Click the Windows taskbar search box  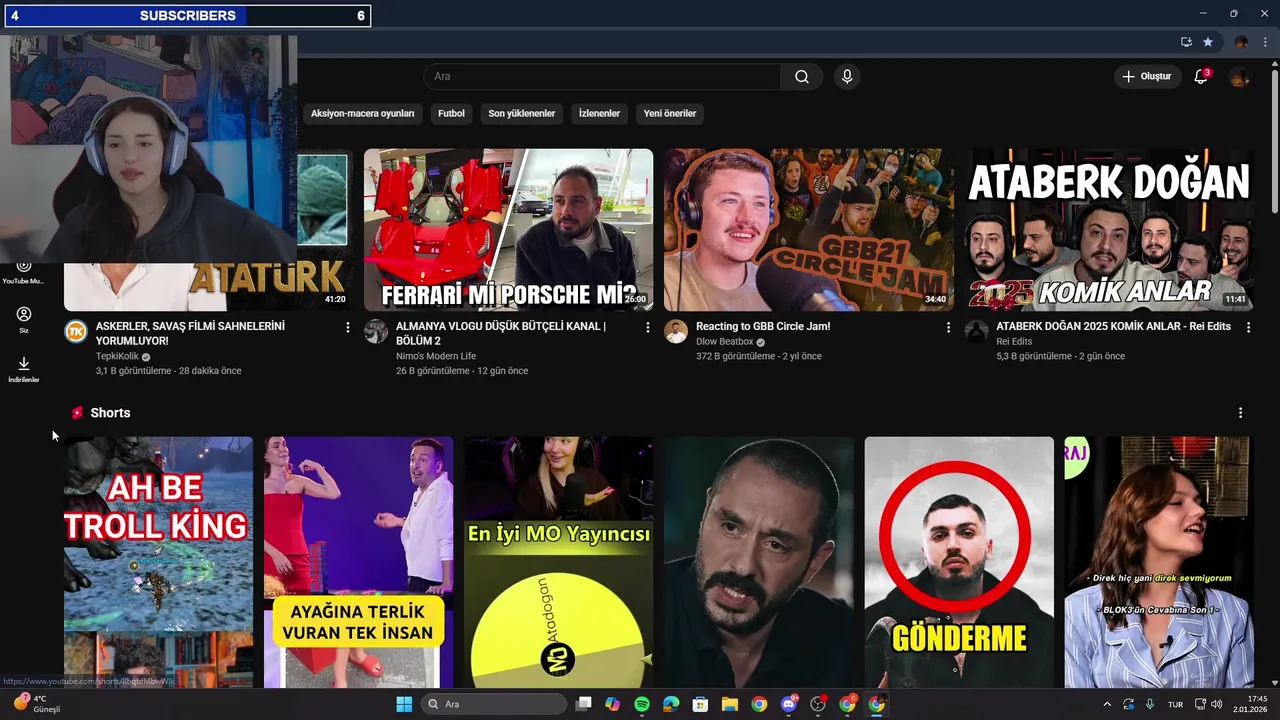[494, 704]
